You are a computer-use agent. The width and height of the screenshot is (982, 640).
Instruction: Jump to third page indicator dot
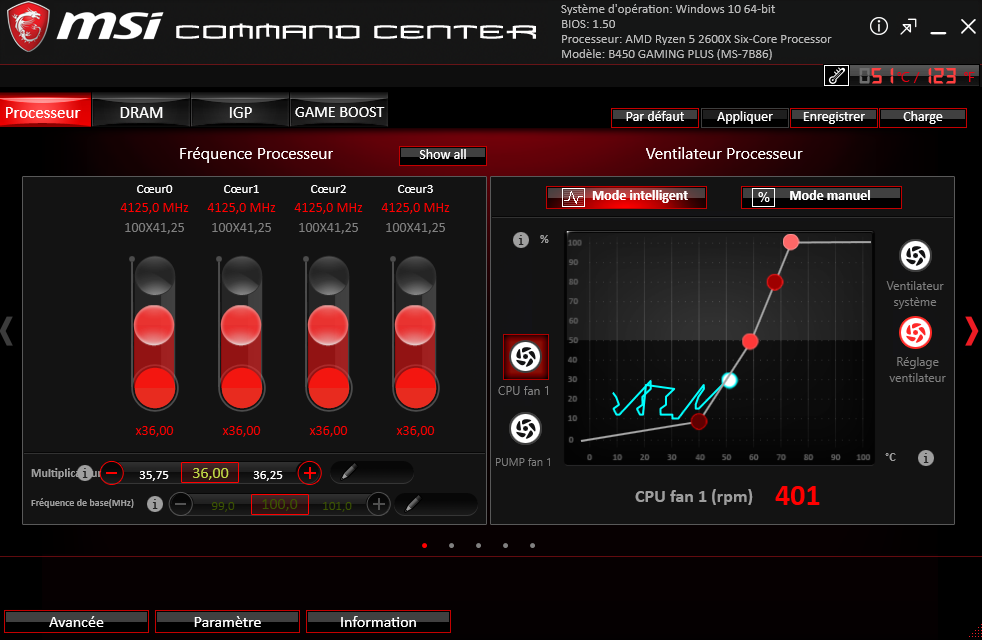478,545
